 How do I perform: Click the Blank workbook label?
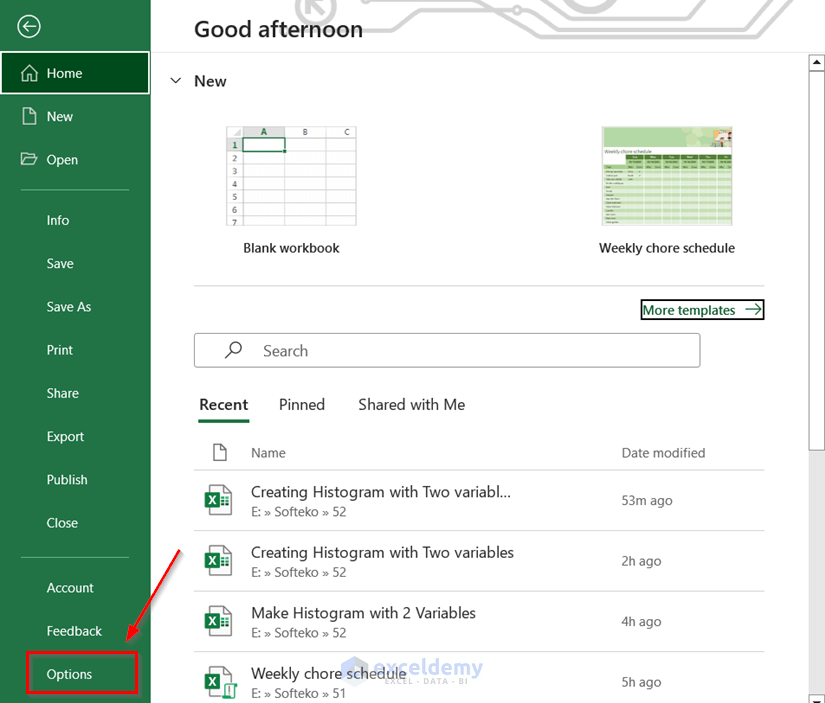point(291,248)
